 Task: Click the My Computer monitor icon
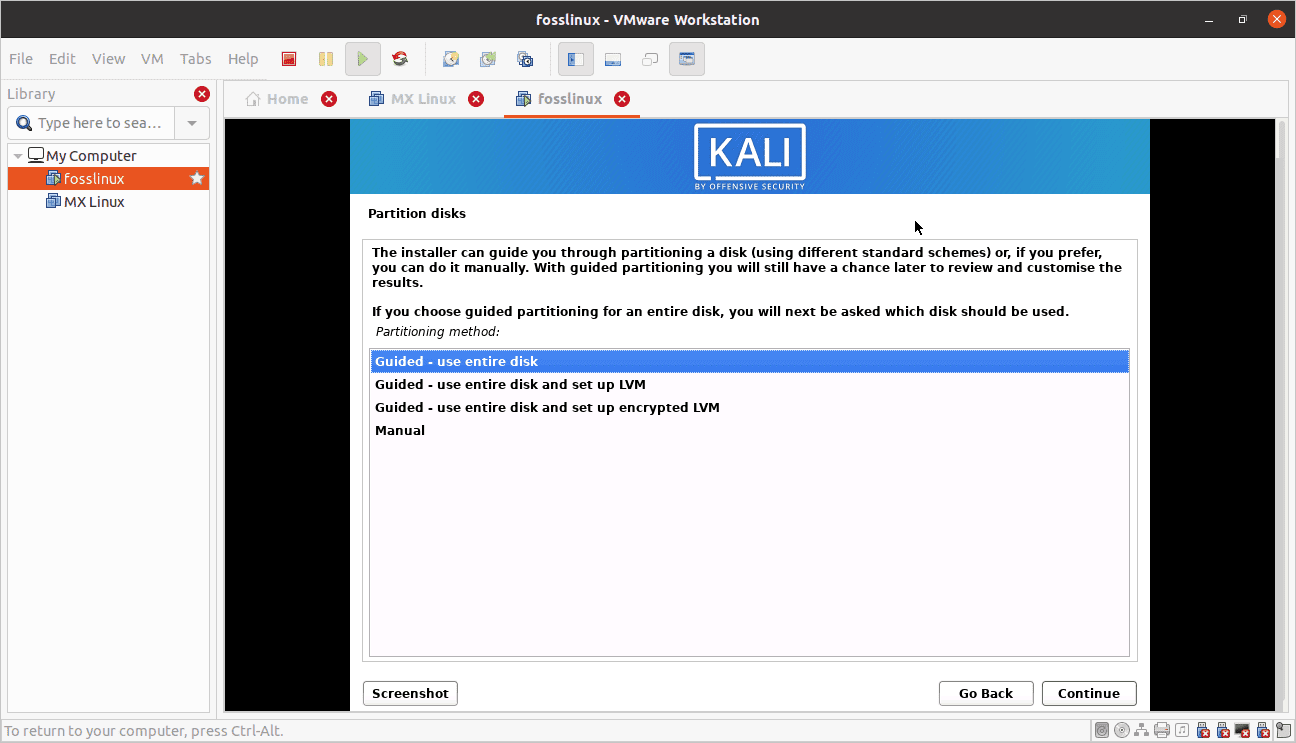36,155
